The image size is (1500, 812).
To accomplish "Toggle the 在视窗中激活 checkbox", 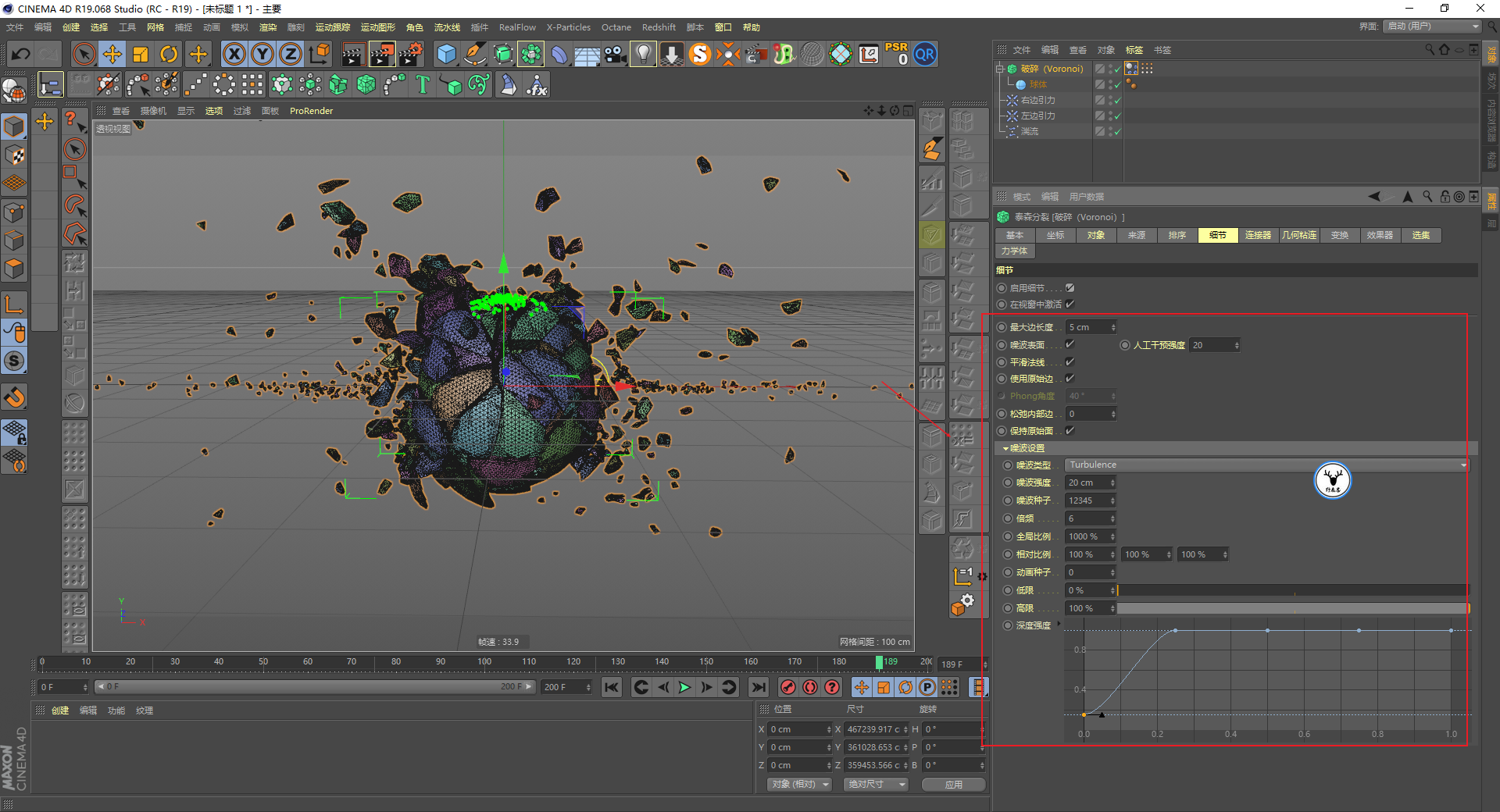I will point(1070,304).
